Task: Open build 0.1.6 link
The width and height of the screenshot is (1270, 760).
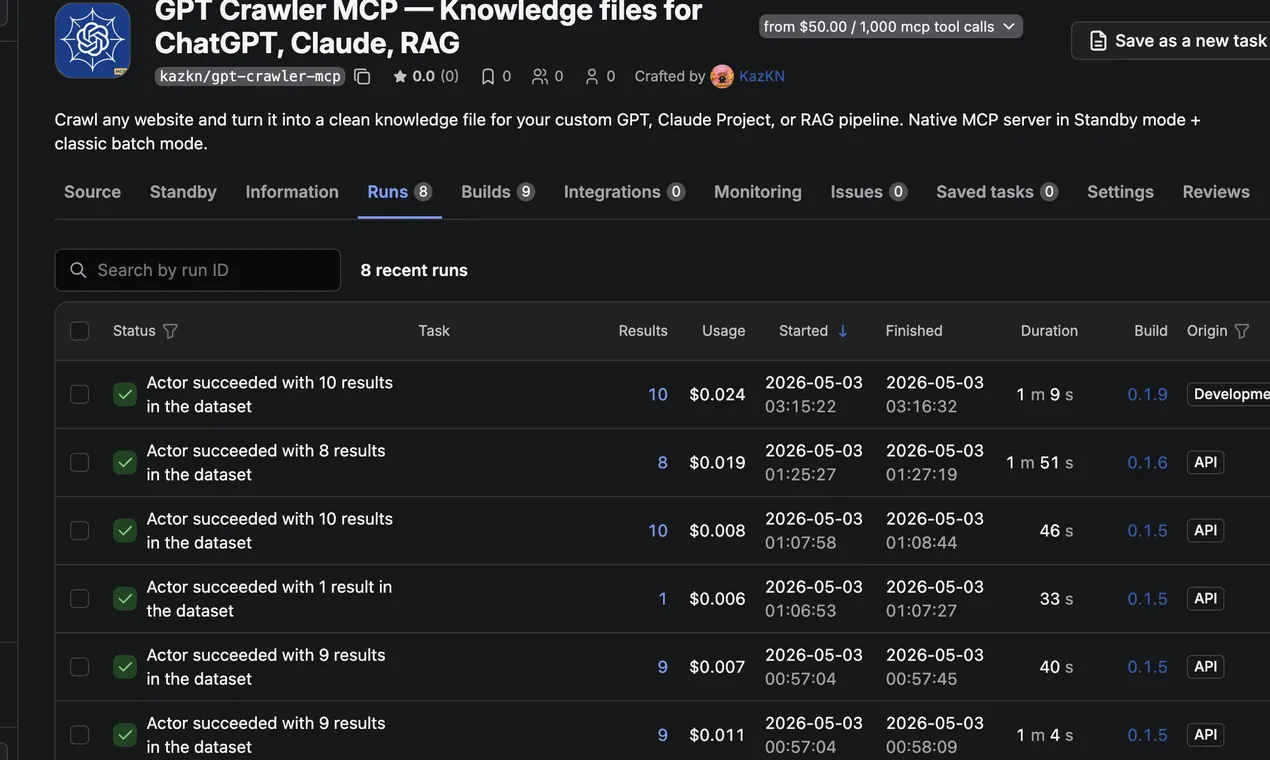Action: coord(1147,462)
